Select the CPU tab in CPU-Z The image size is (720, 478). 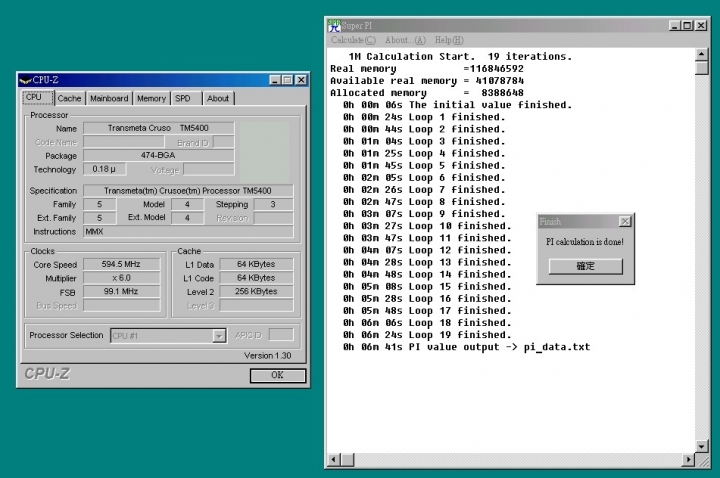[37, 97]
